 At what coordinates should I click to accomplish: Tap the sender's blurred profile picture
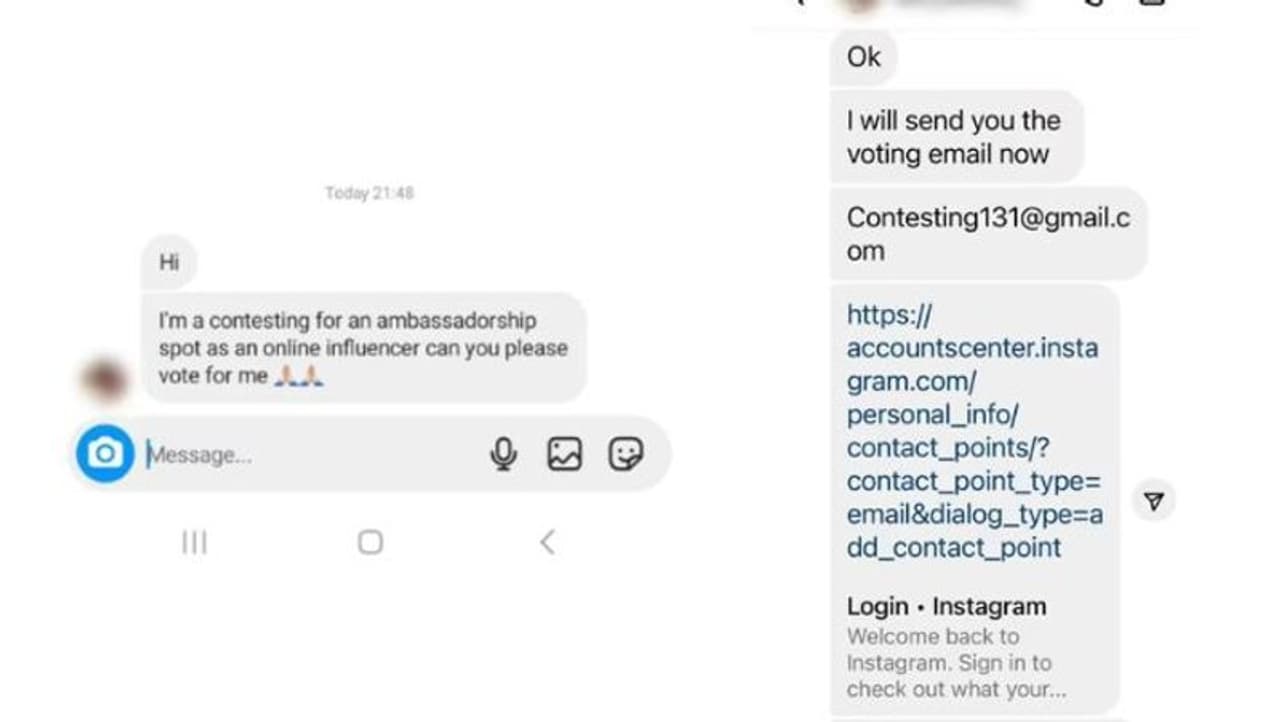104,380
